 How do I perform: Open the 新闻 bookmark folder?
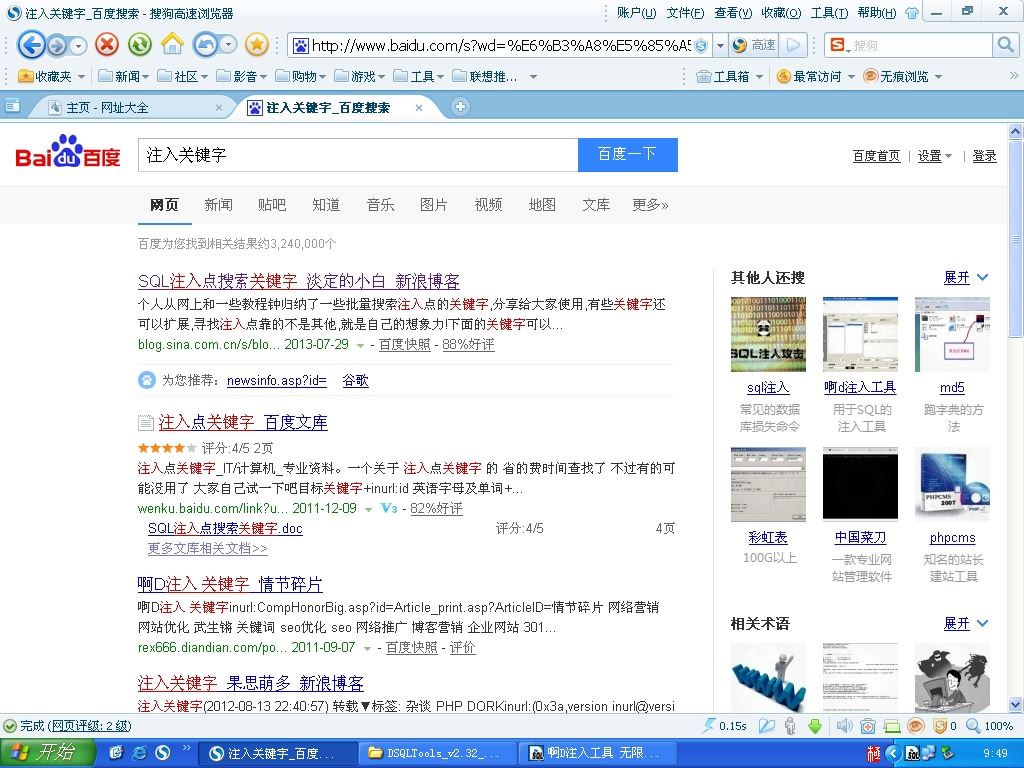123,76
